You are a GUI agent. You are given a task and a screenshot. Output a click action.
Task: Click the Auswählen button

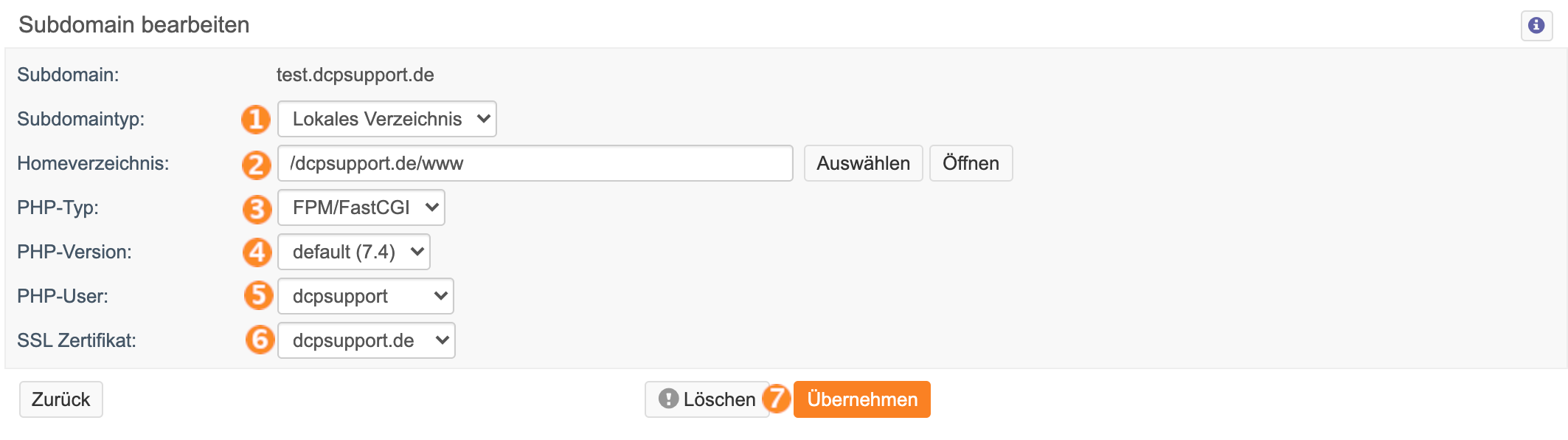coord(863,163)
